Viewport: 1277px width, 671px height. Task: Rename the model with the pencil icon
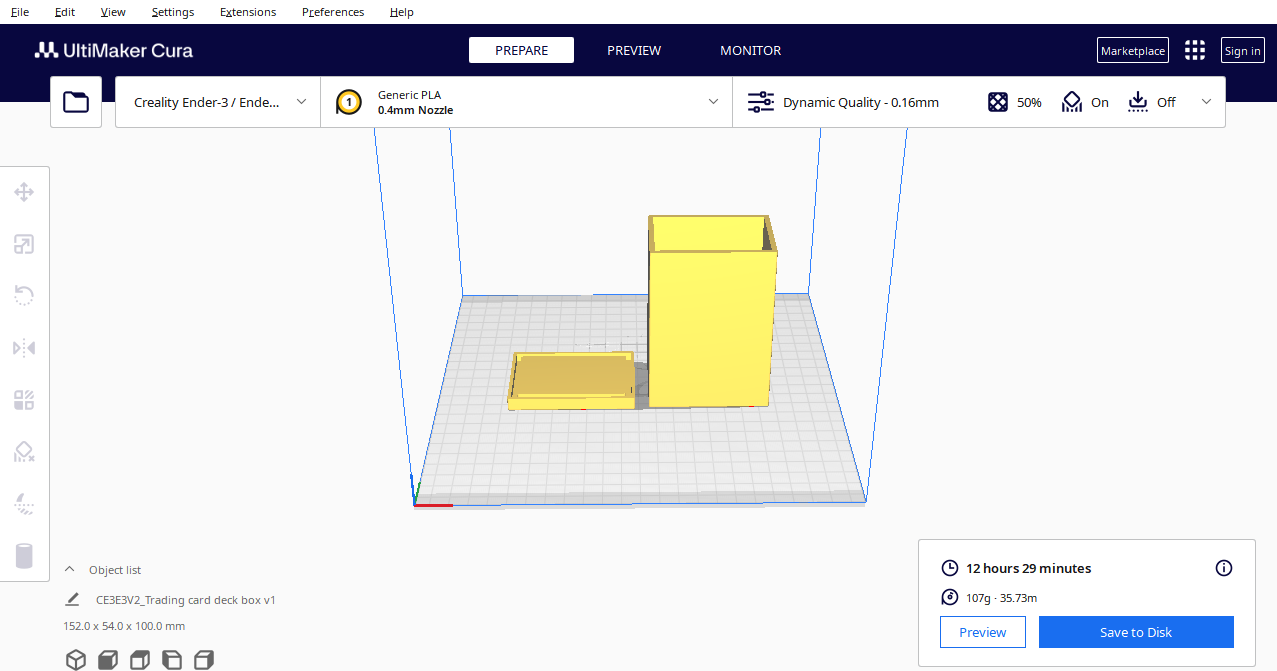[x=72, y=600]
